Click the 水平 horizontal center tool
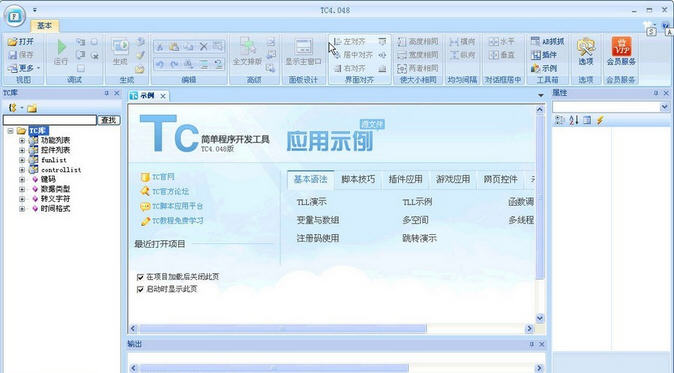Image resolution: width=674 pixels, height=373 pixels. click(502, 41)
